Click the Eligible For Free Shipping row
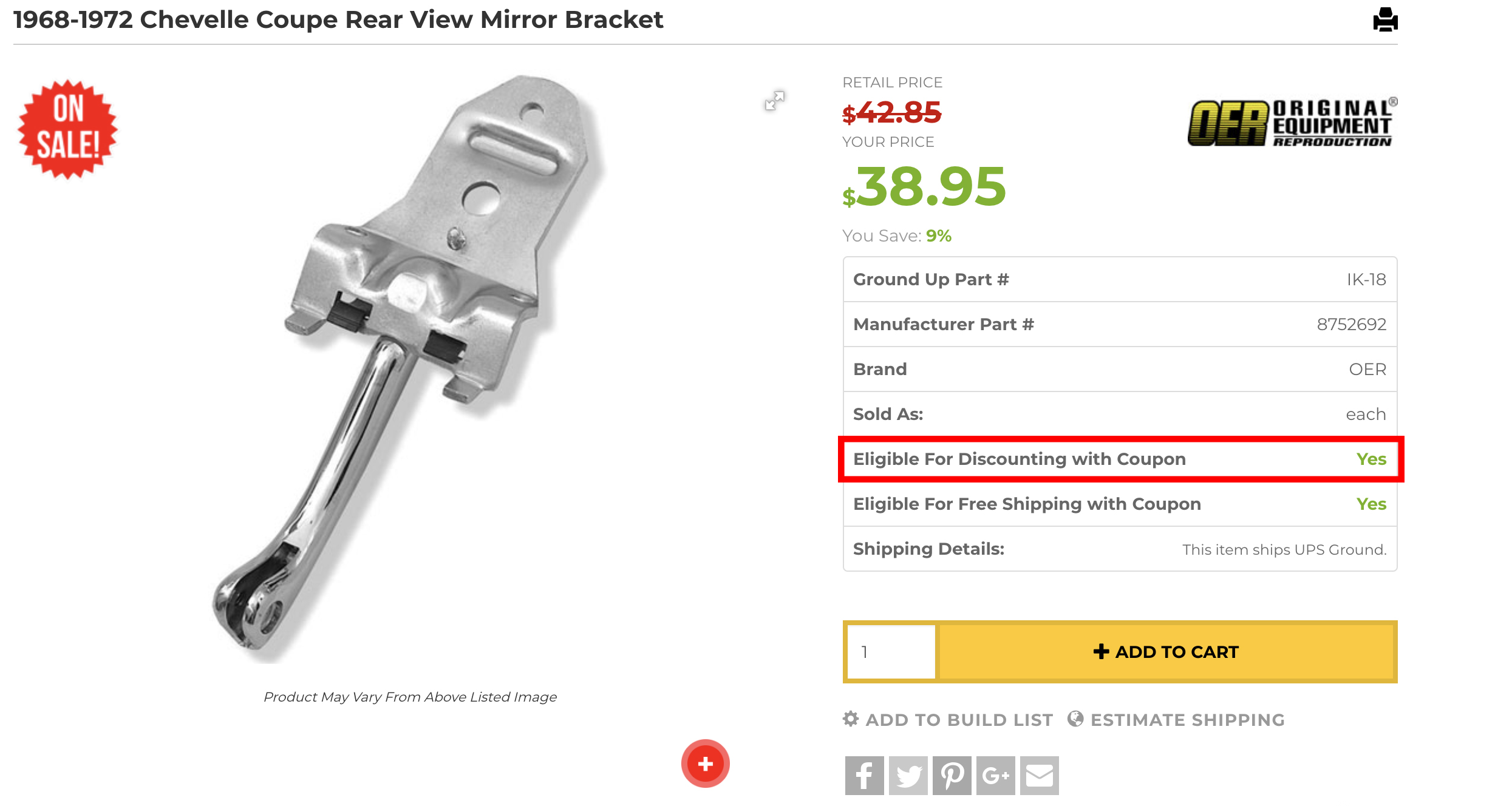Image resolution: width=1512 pixels, height=806 pixels. pyautogui.click(x=1120, y=504)
